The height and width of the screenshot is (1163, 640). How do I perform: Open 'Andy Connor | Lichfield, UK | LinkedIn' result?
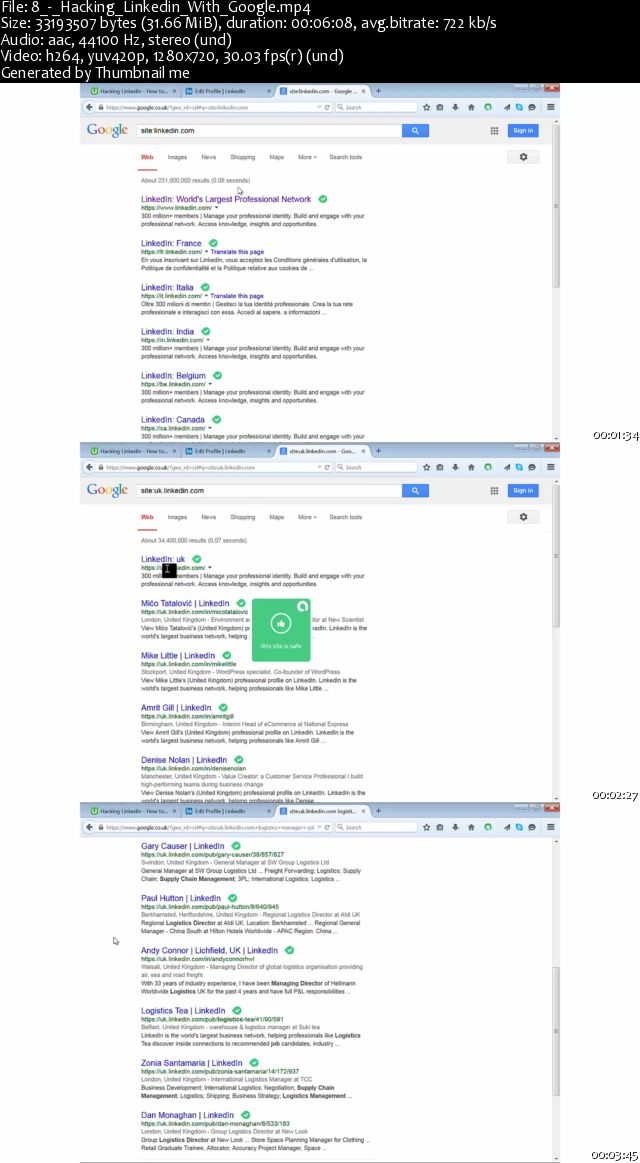pyautogui.click(x=210, y=951)
